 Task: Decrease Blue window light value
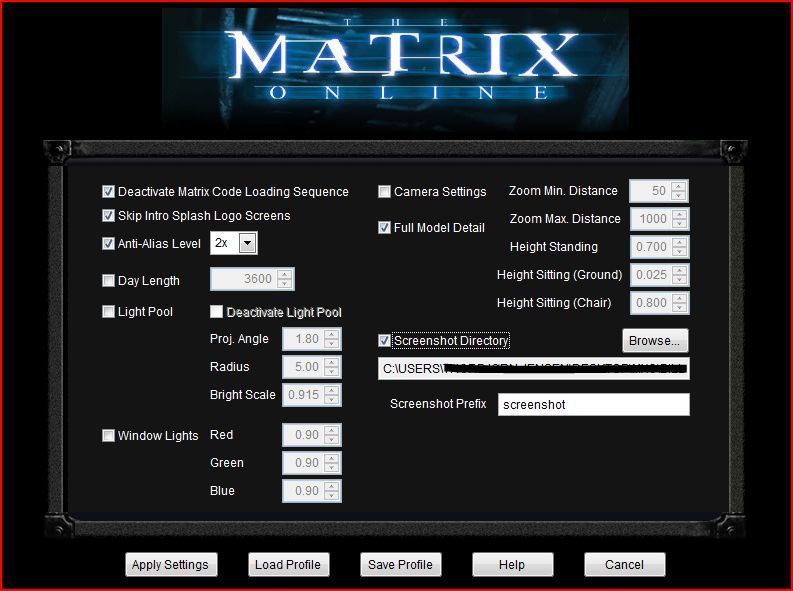[332, 495]
